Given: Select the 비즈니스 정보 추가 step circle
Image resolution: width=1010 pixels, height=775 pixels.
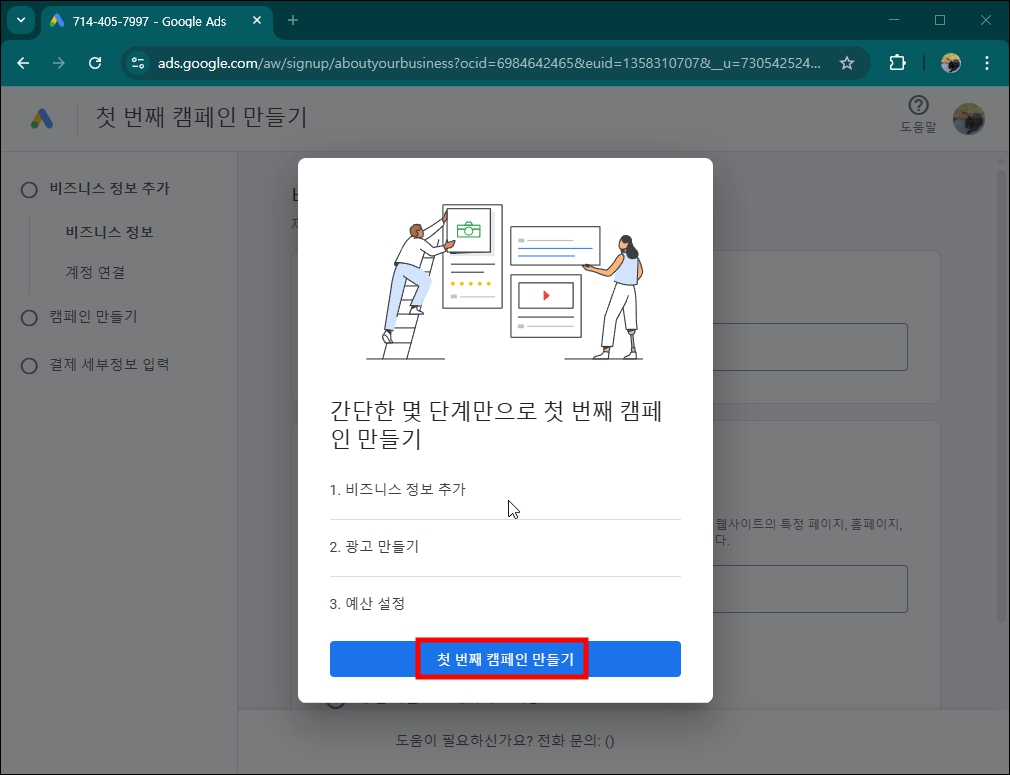Looking at the screenshot, I should click(x=29, y=188).
